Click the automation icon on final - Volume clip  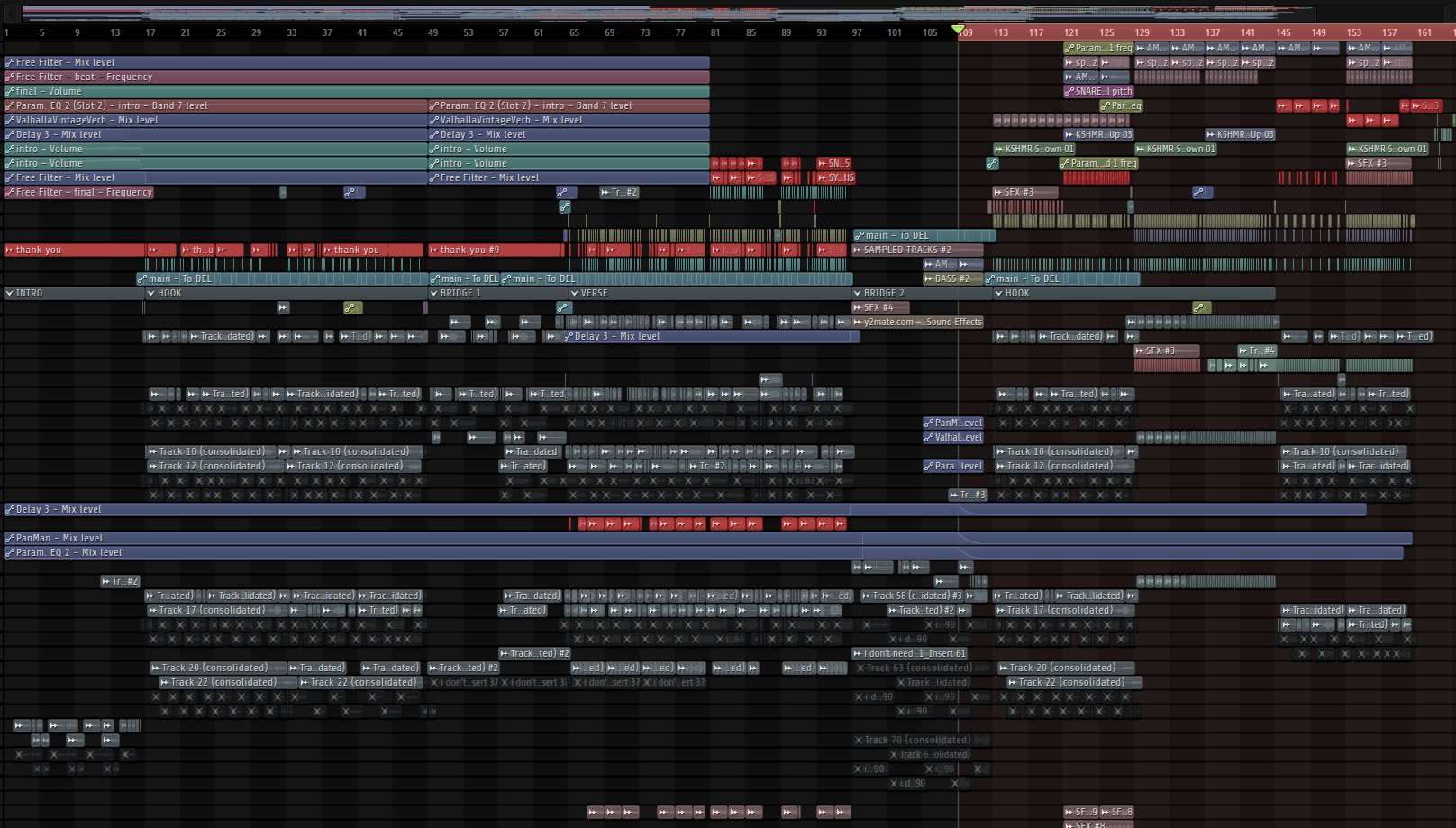pyautogui.click(x=10, y=91)
